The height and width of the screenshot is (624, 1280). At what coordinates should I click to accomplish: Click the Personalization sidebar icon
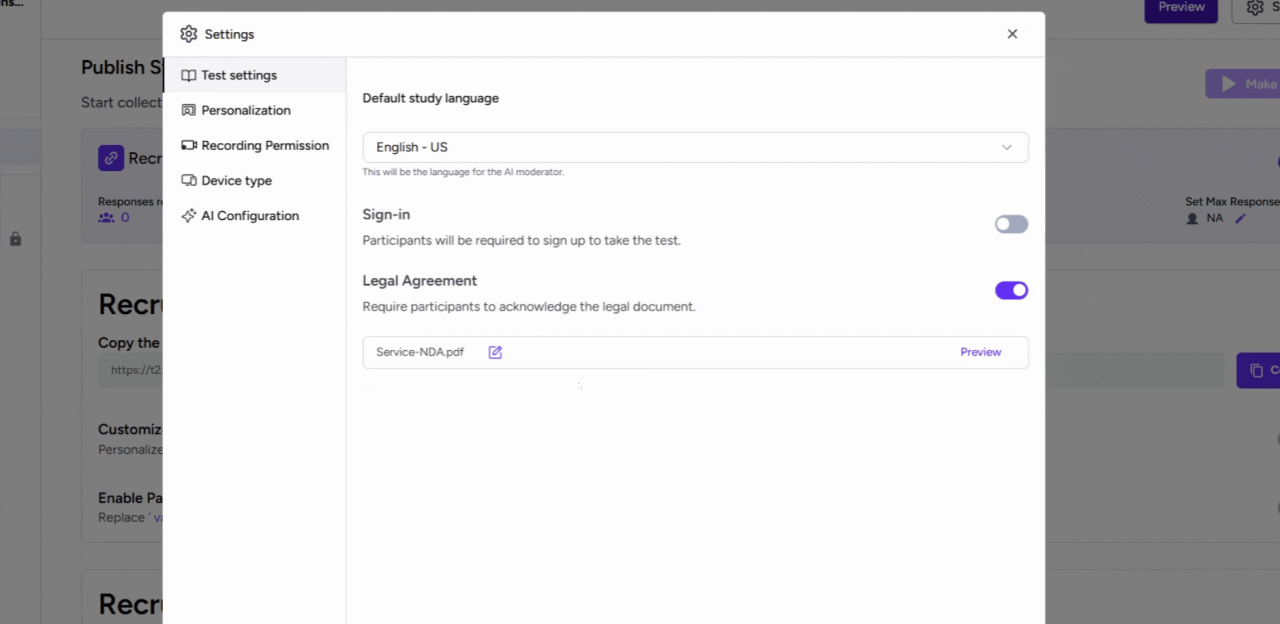pyautogui.click(x=189, y=110)
